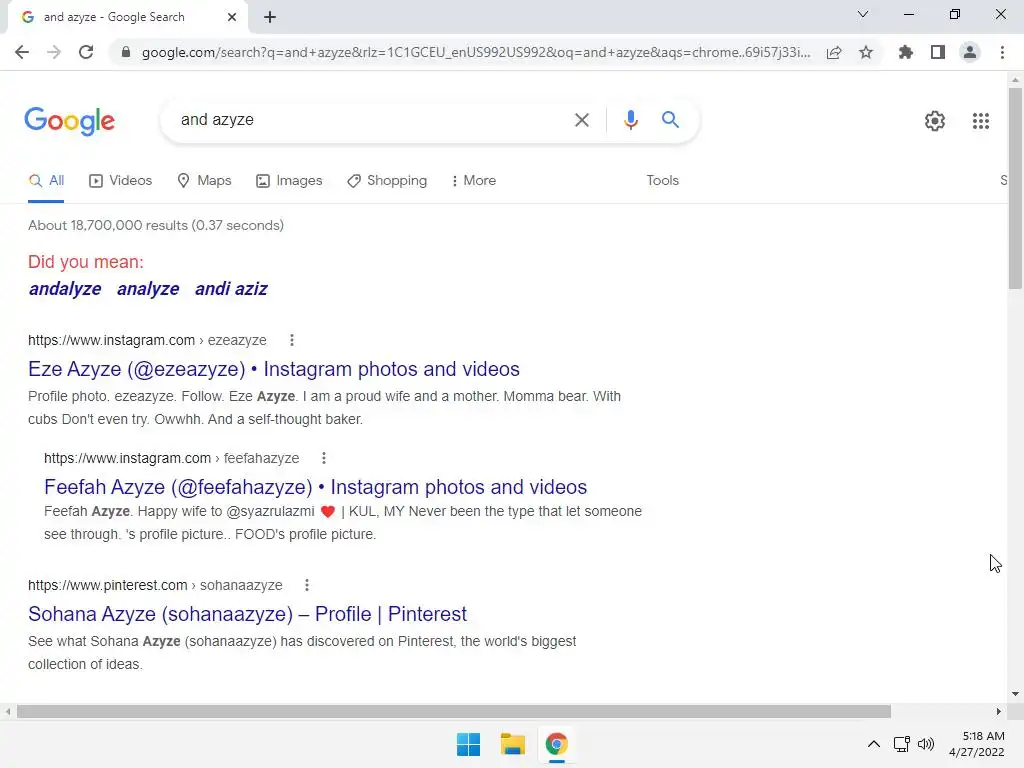Share this page from the address bar
1024x768 pixels.
tap(834, 52)
